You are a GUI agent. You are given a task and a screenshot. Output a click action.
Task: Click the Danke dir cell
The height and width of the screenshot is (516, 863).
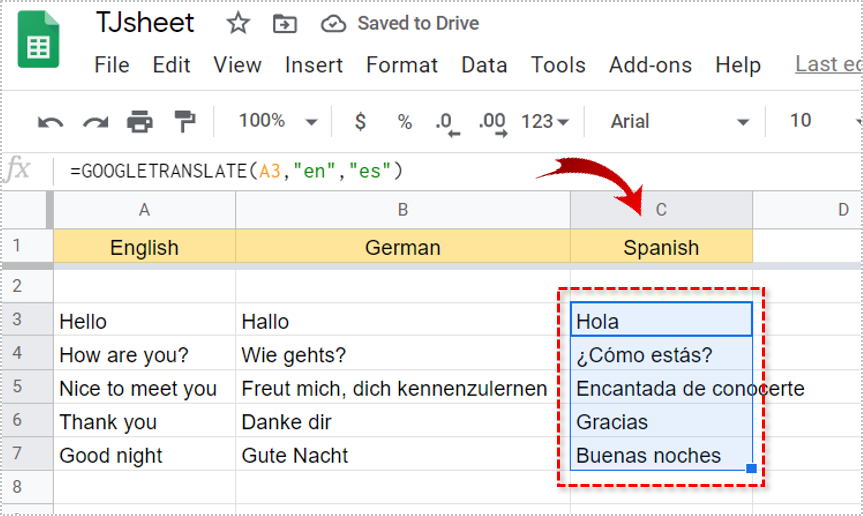403,420
